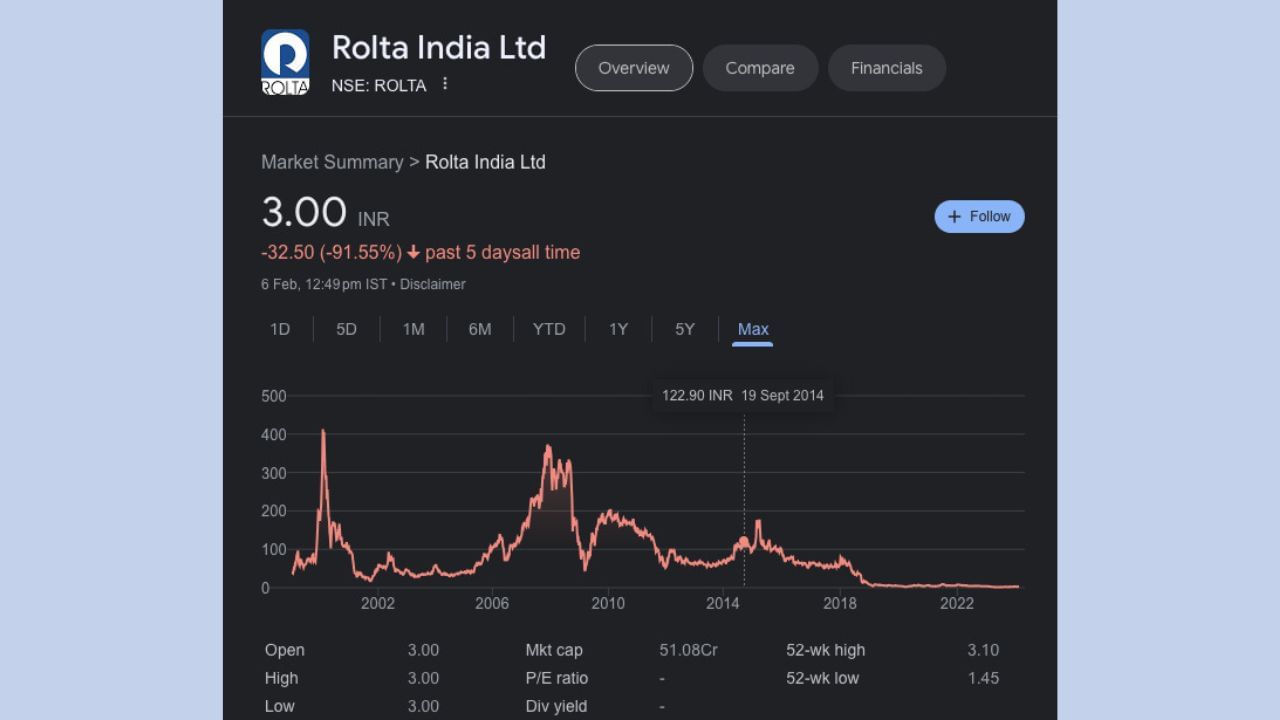This screenshot has height=720, width=1280.
Task: Click the 2014 x-axis label
Action: pyautogui.click(x=723, y=603)
